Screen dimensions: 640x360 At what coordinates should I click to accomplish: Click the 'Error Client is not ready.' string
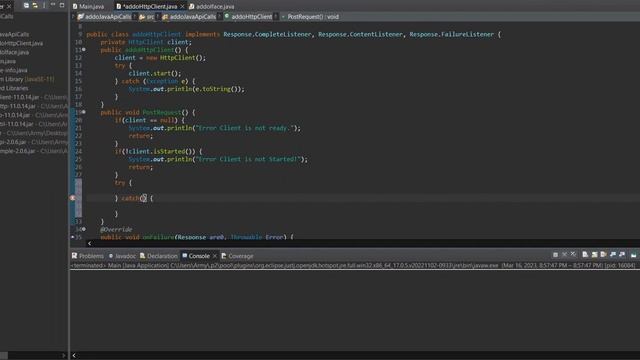244,128
